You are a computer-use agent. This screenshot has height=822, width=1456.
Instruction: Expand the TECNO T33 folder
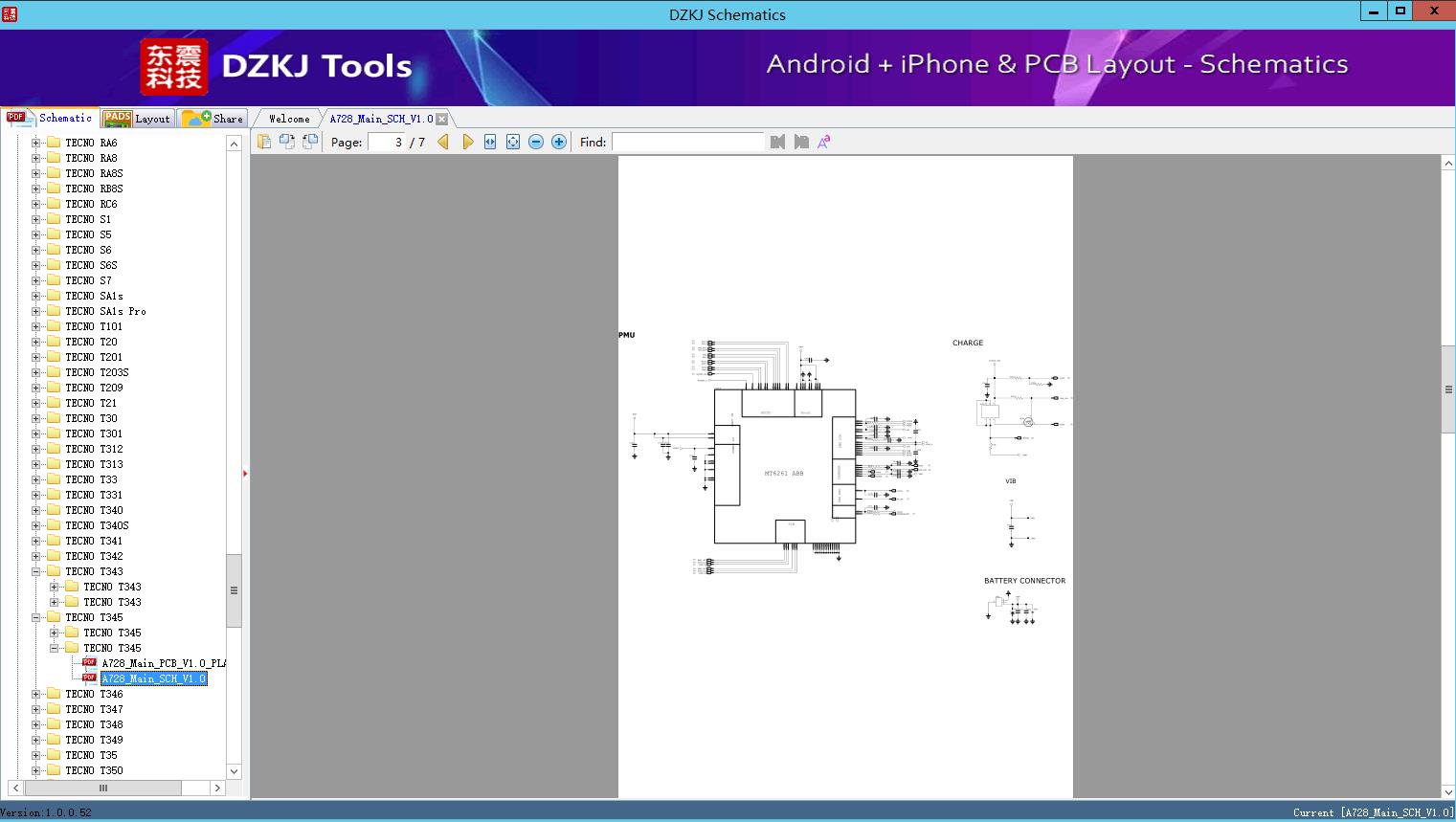pyautogui.click(x=35, y=479)
